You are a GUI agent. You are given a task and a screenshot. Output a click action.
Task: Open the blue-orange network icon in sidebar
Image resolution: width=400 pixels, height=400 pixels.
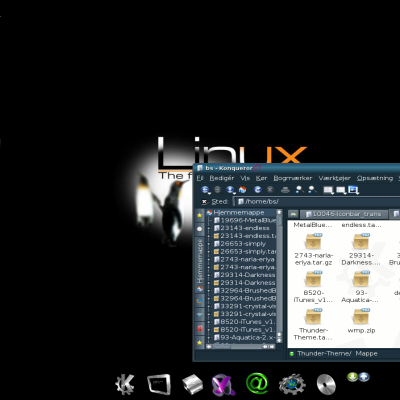200,301
